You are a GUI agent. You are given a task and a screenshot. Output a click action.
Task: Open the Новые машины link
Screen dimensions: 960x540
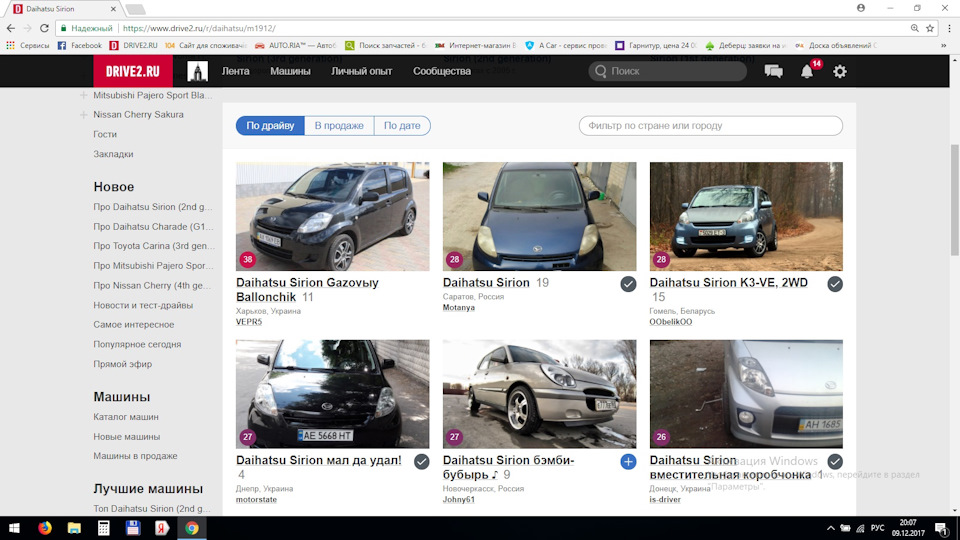pyautogui.click(x=127, y=437)
